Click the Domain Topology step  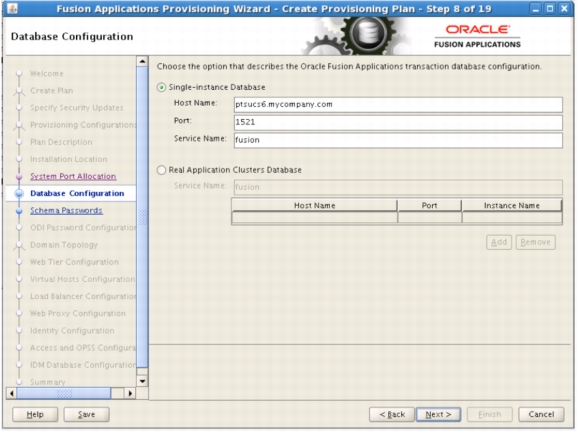[x=64, y=245]
